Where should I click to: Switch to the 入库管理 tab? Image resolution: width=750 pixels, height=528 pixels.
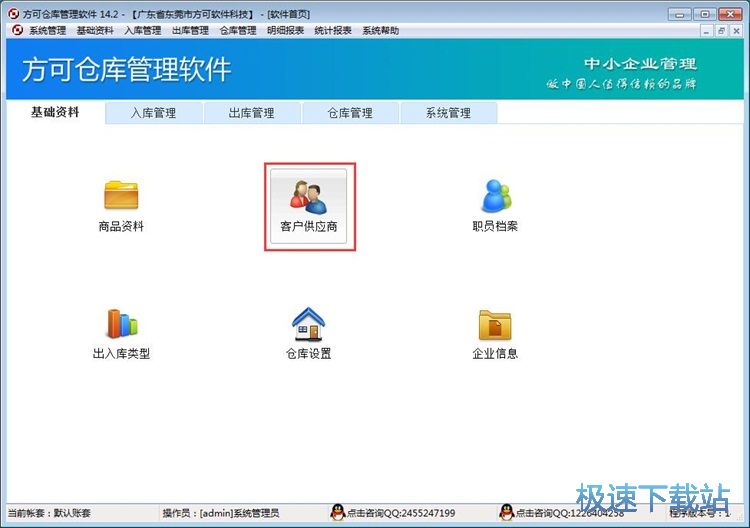click(154, 113)
